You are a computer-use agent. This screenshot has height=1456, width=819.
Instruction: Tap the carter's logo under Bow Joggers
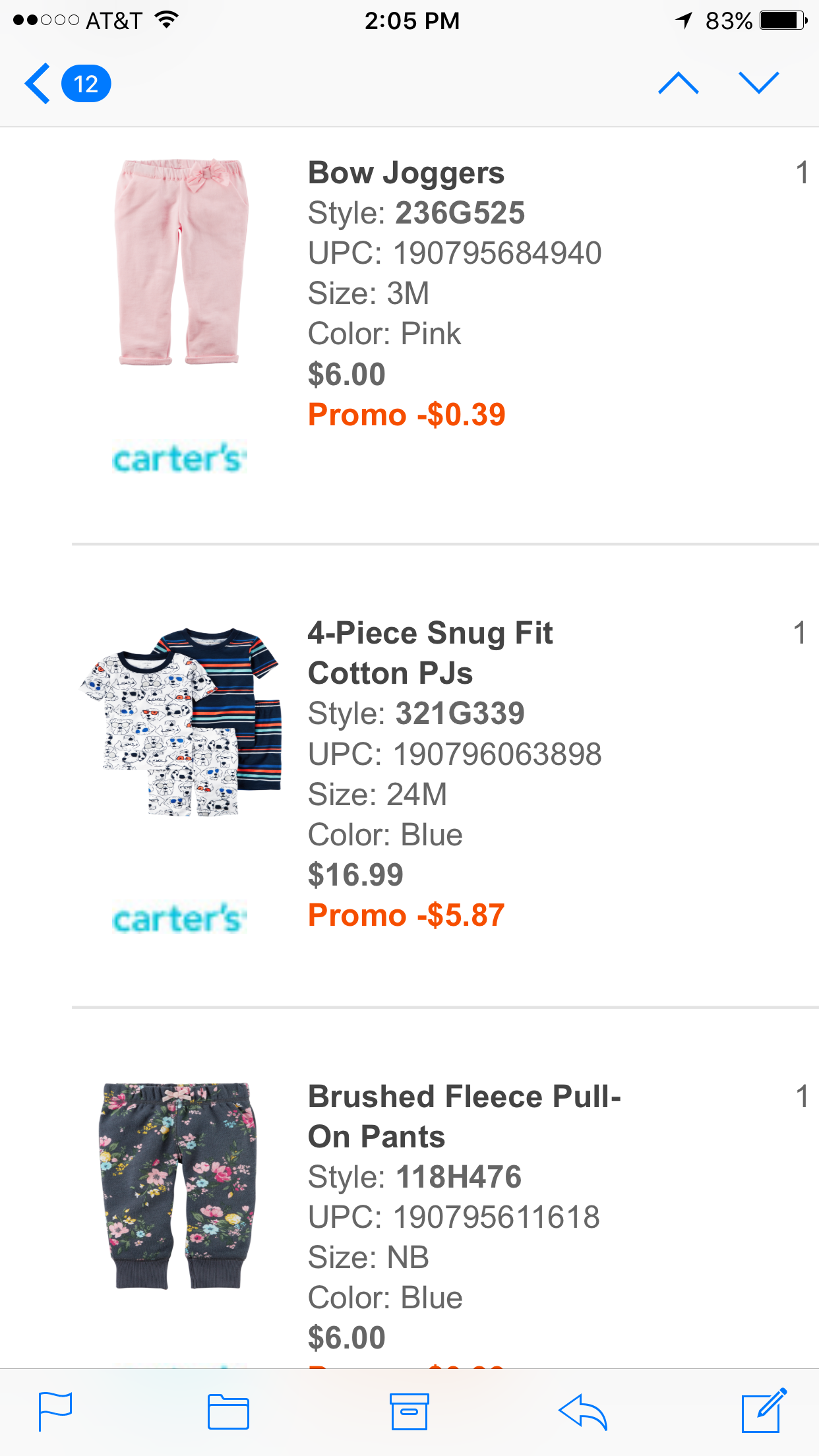tap(179, 458)
